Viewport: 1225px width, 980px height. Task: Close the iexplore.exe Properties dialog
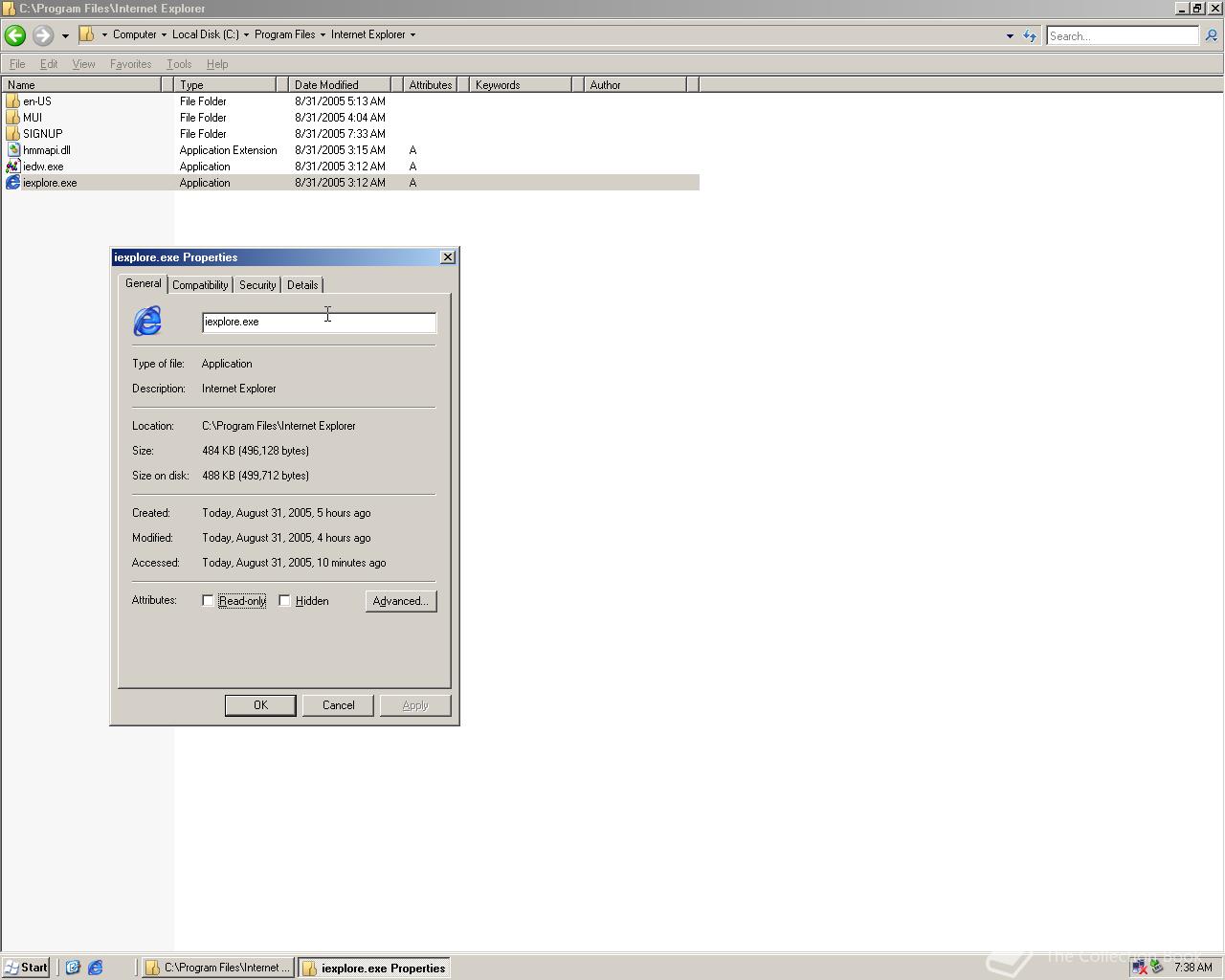pos(447,257)
